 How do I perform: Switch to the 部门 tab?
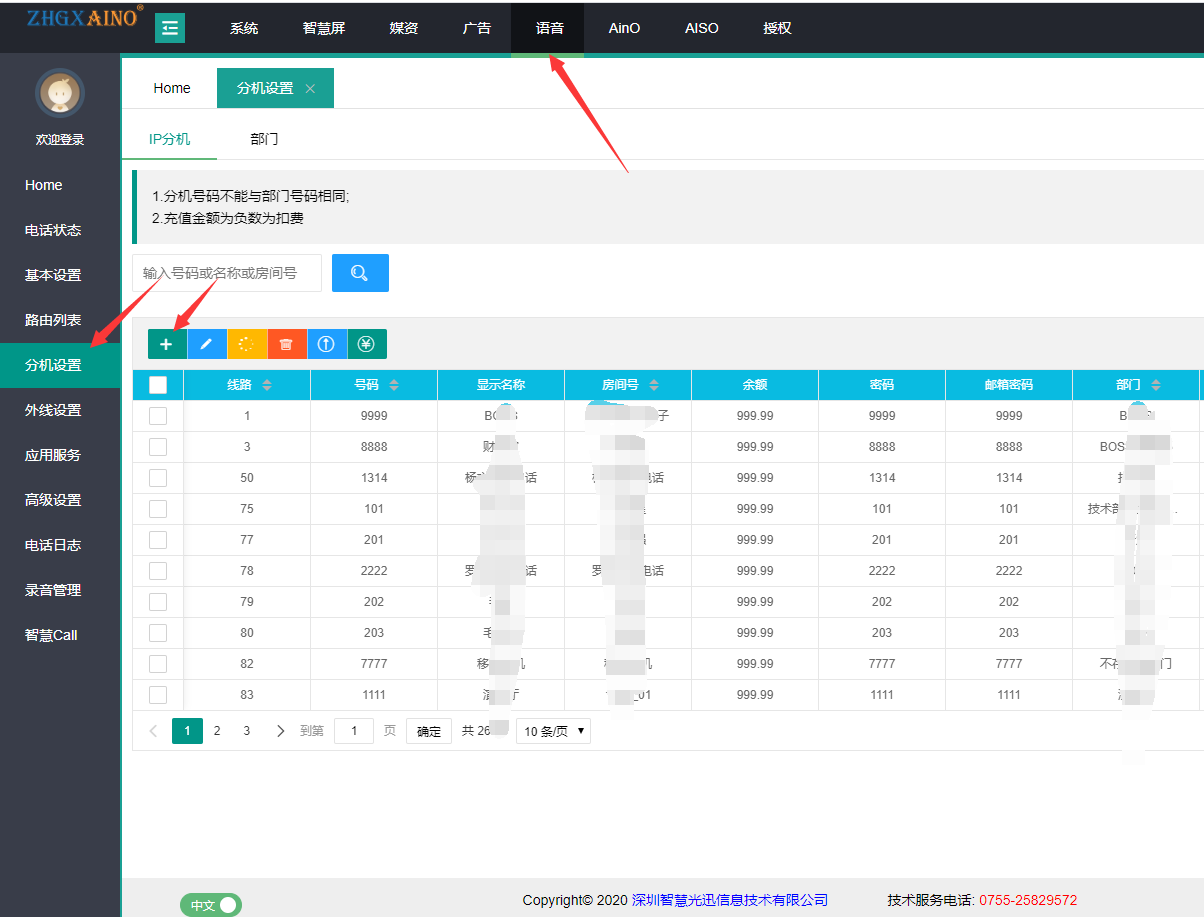pos(264,139)
